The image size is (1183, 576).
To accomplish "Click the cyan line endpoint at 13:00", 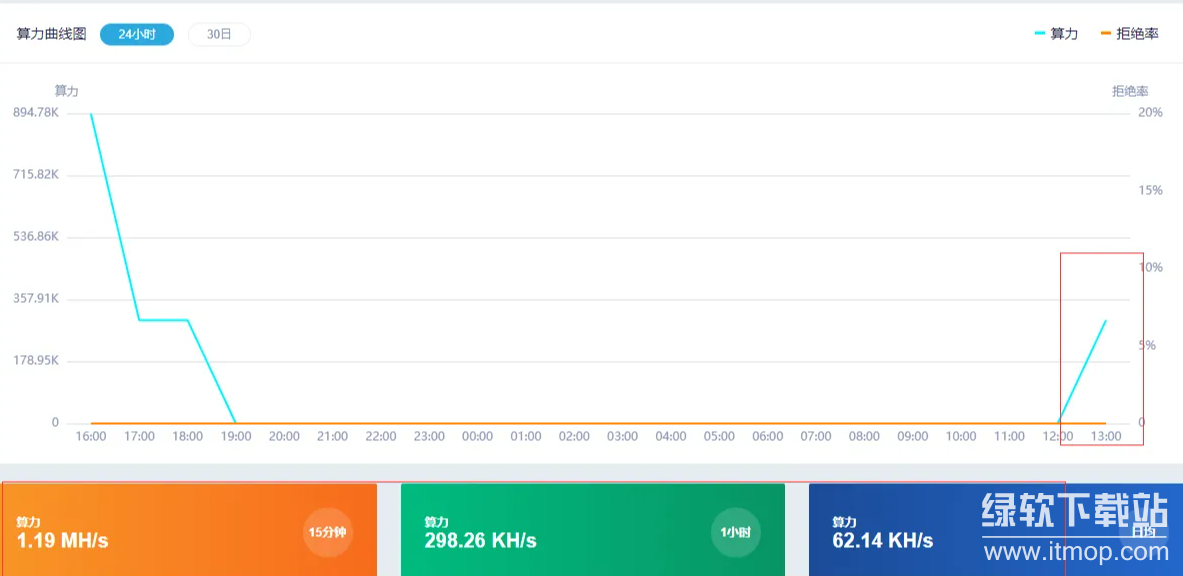I will coord(1106,321).
